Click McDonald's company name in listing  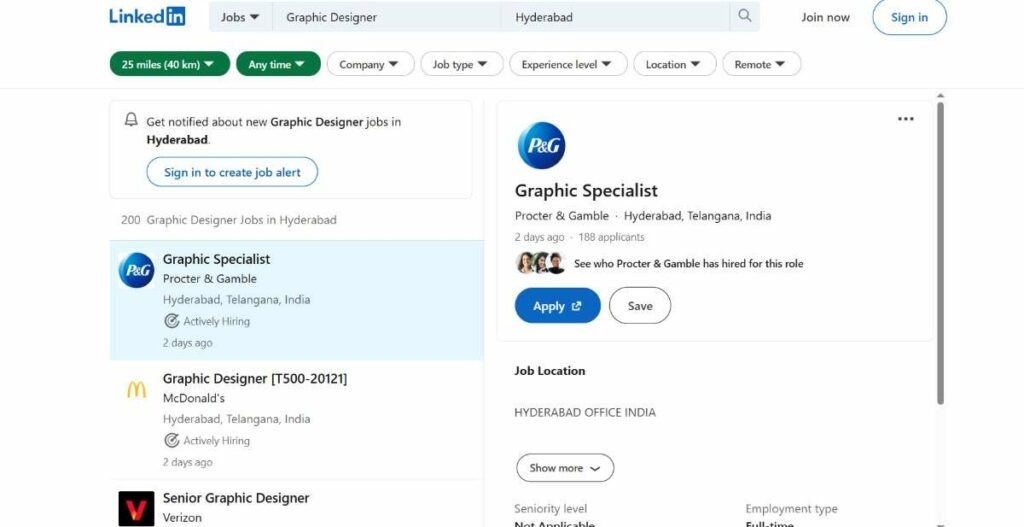193,398
